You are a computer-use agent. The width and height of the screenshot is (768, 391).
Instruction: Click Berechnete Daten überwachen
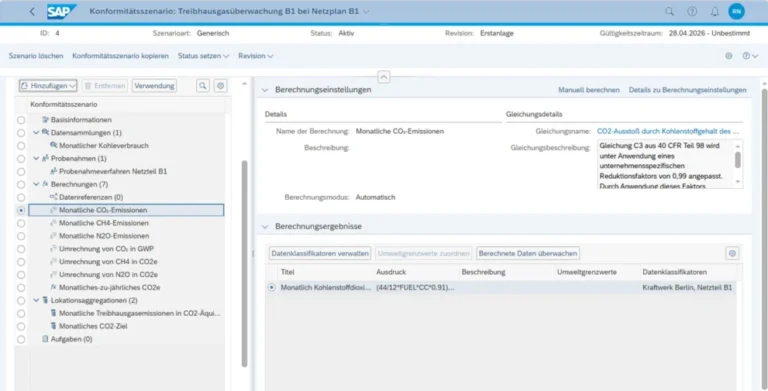(x=528, y=253)
